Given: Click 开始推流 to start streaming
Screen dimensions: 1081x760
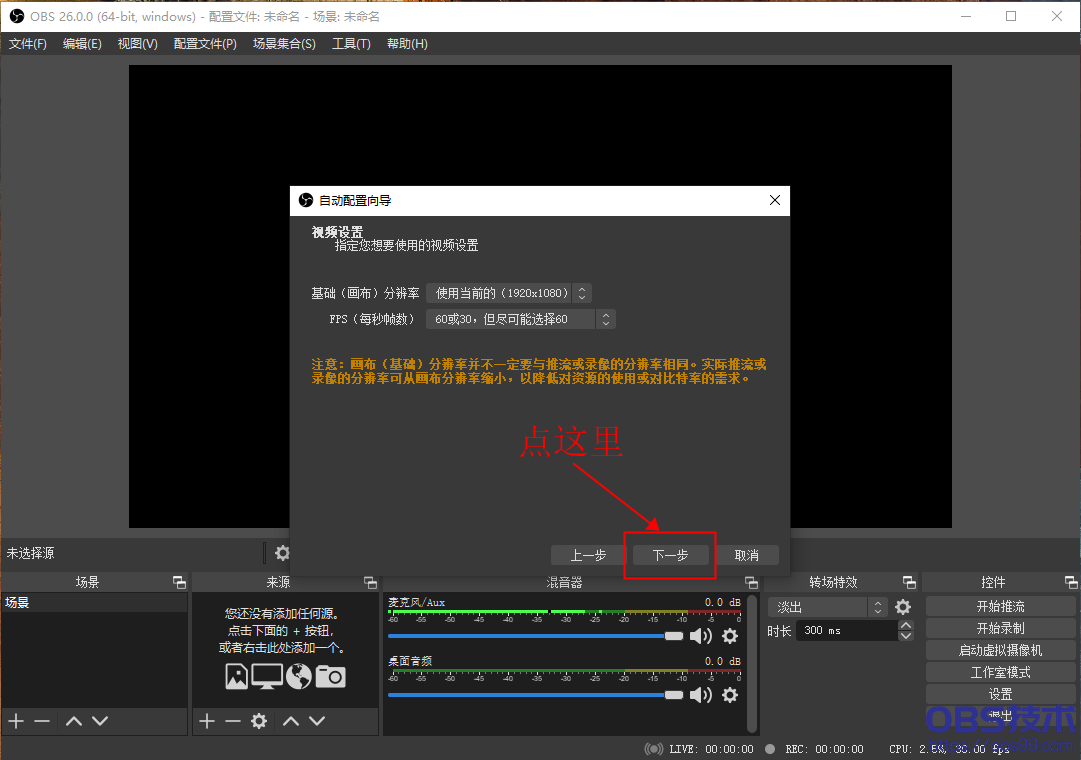Looking at the screenshot, I should pyautogui.click(x=1000, y=606).
